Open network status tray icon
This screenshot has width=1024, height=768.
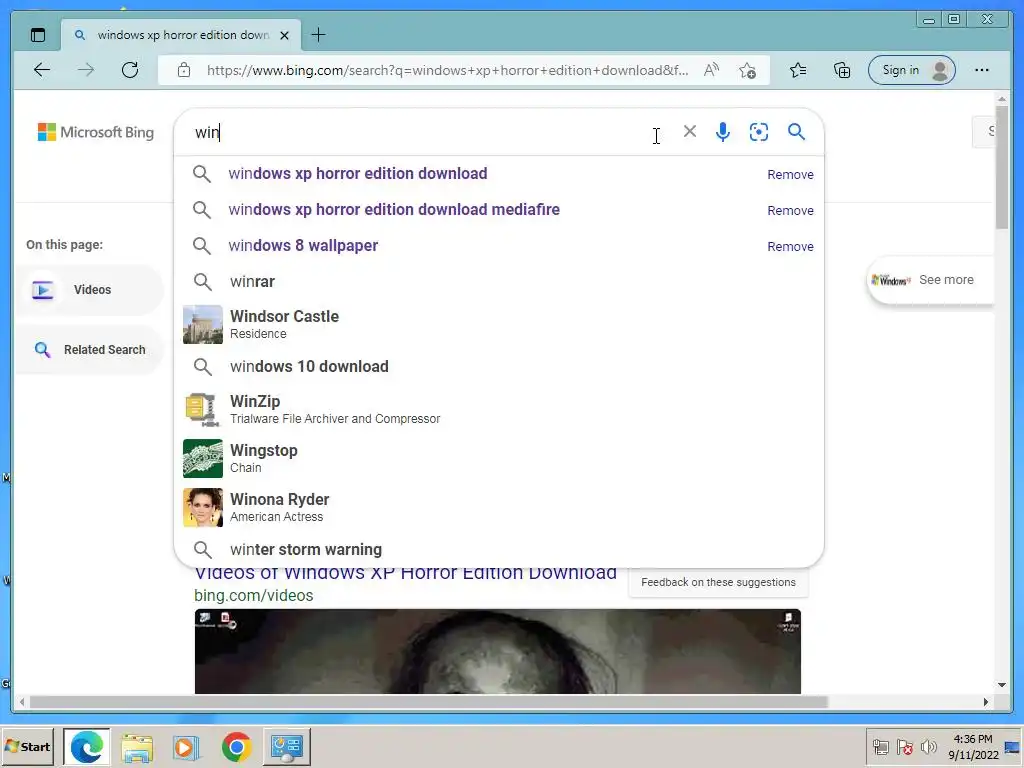tap(881, 746)
